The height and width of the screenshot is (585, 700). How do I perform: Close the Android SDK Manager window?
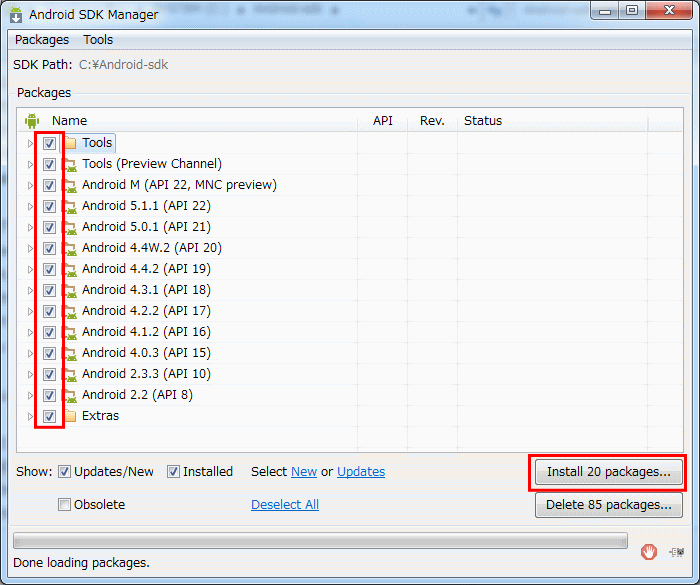pyautogui.click(x=669, y=10)
